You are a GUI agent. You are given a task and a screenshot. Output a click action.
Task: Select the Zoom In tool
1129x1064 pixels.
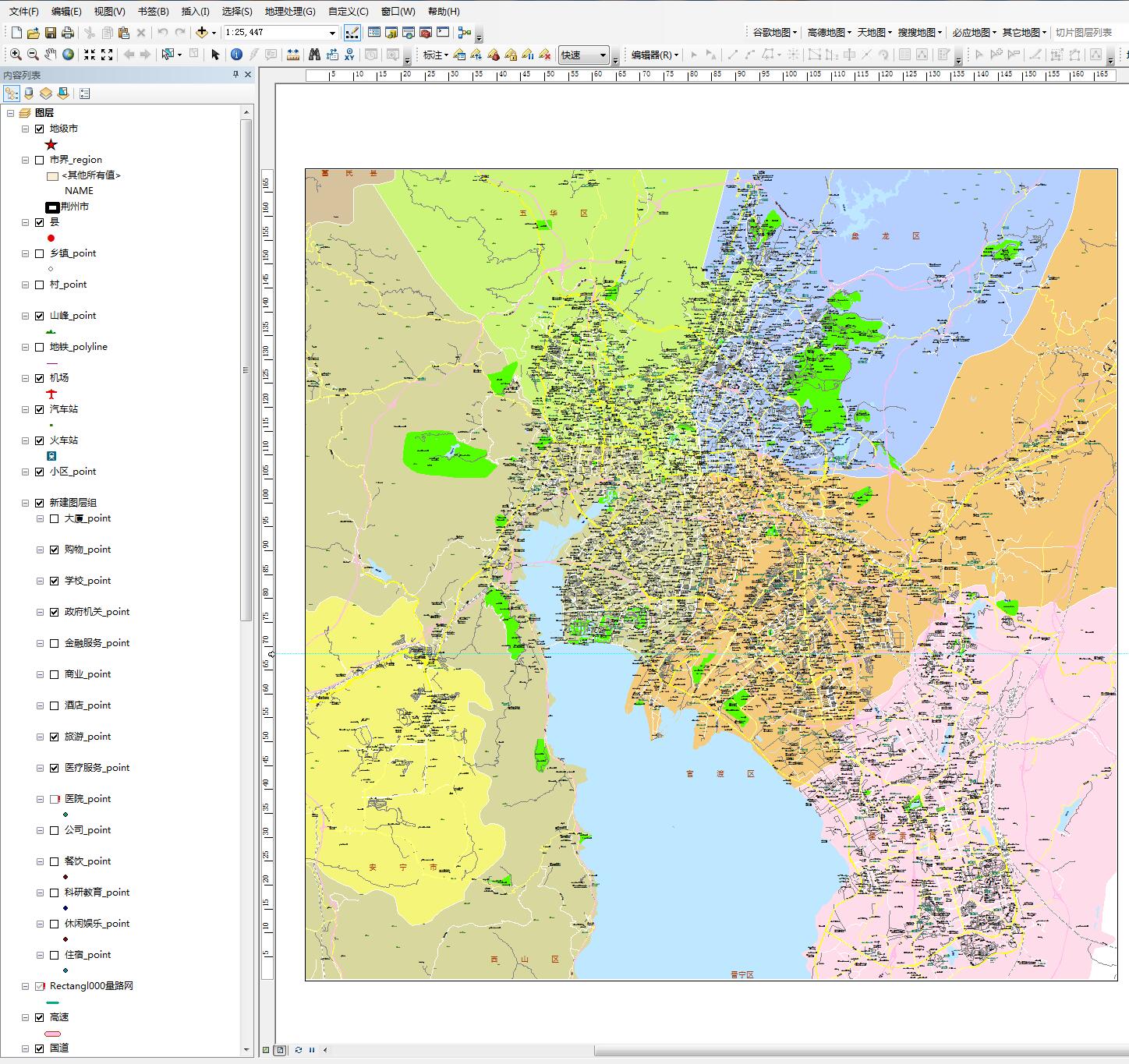[x=16, y=55]
